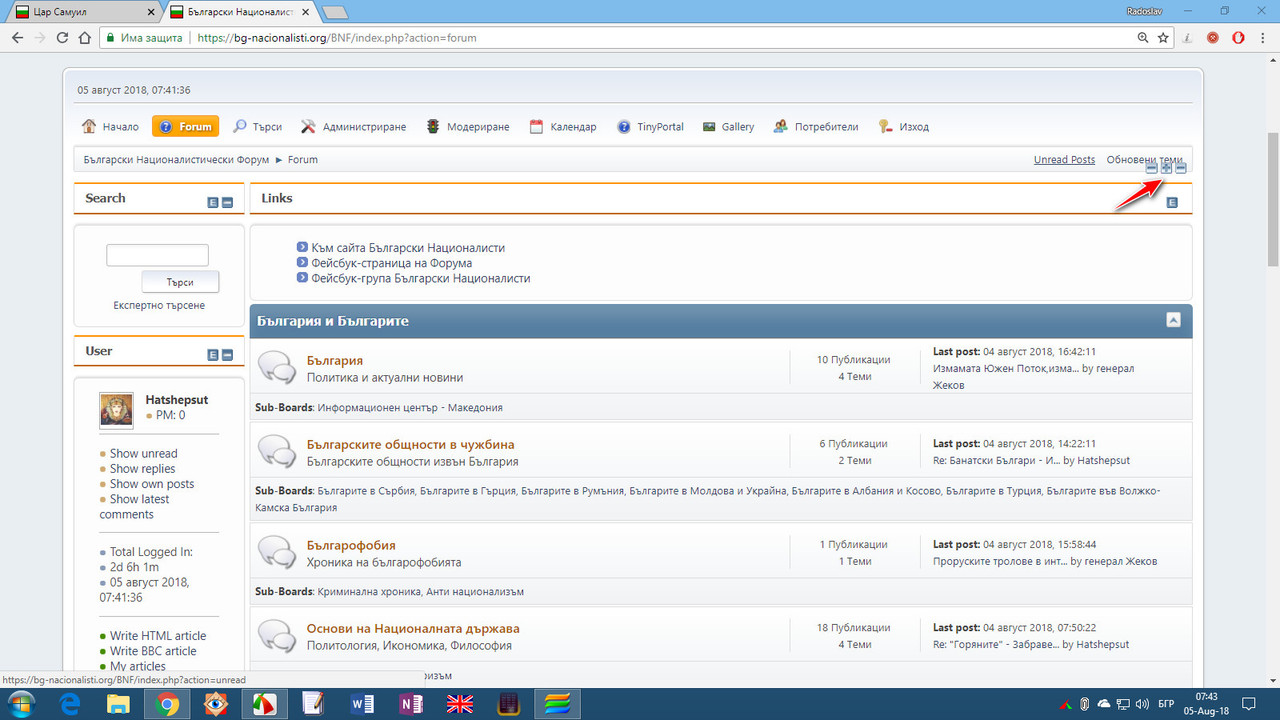Image resolution: width=1280 pixels, height=720 pixels.
Task: Open the Българофобия board
Action: point(351,545)
